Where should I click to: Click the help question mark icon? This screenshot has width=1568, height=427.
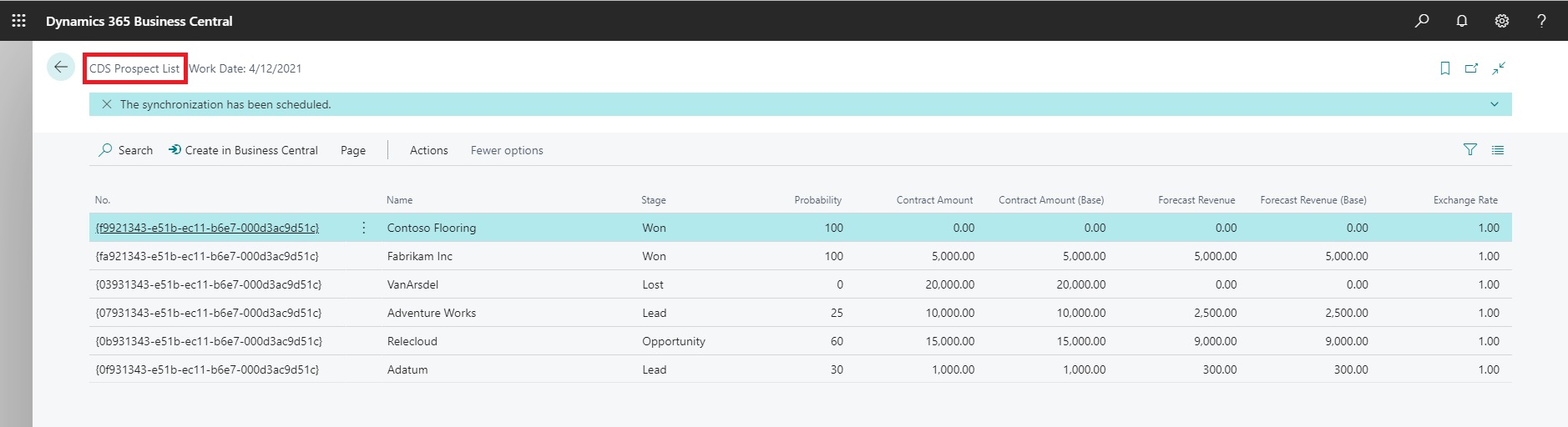(1541, 21)
